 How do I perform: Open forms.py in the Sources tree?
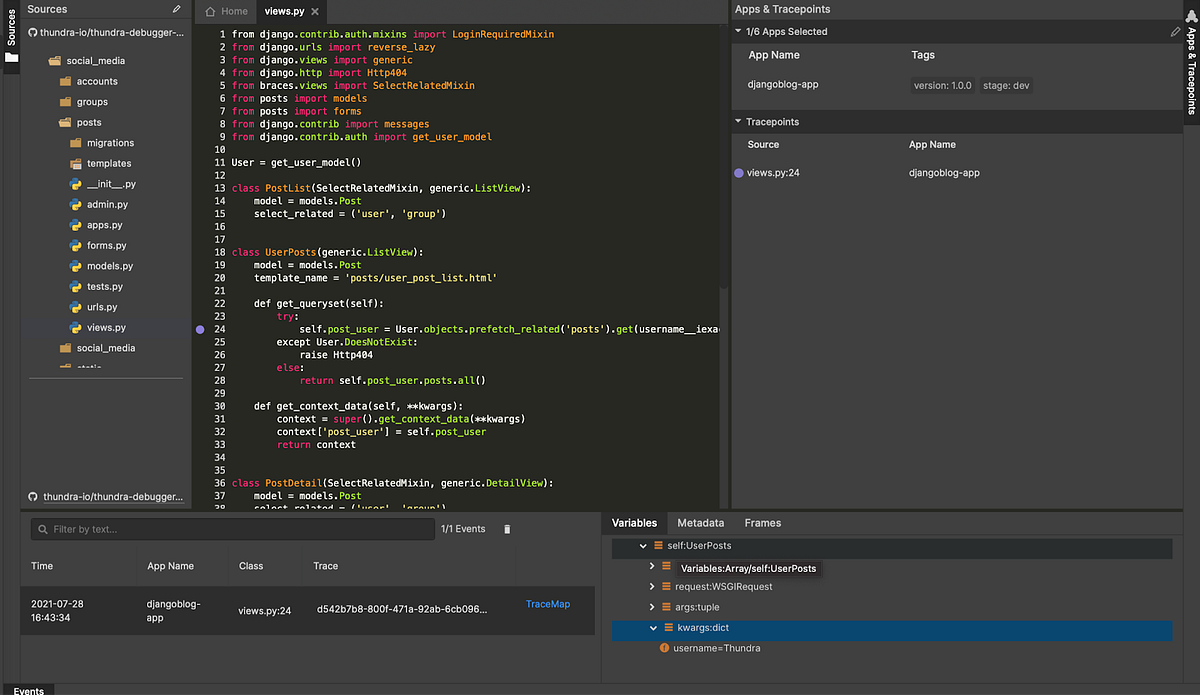point(107,245)
